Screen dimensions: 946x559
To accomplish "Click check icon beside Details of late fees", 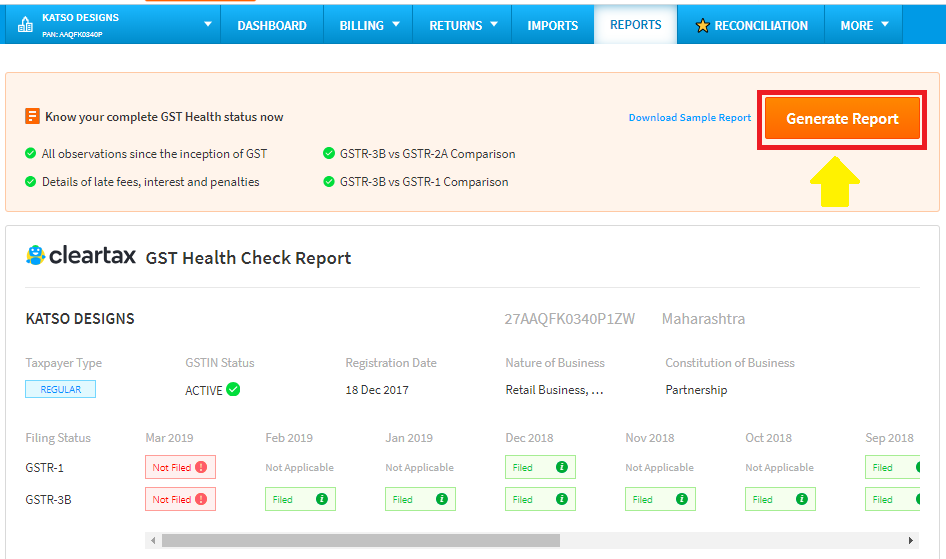I will [30, 181].
